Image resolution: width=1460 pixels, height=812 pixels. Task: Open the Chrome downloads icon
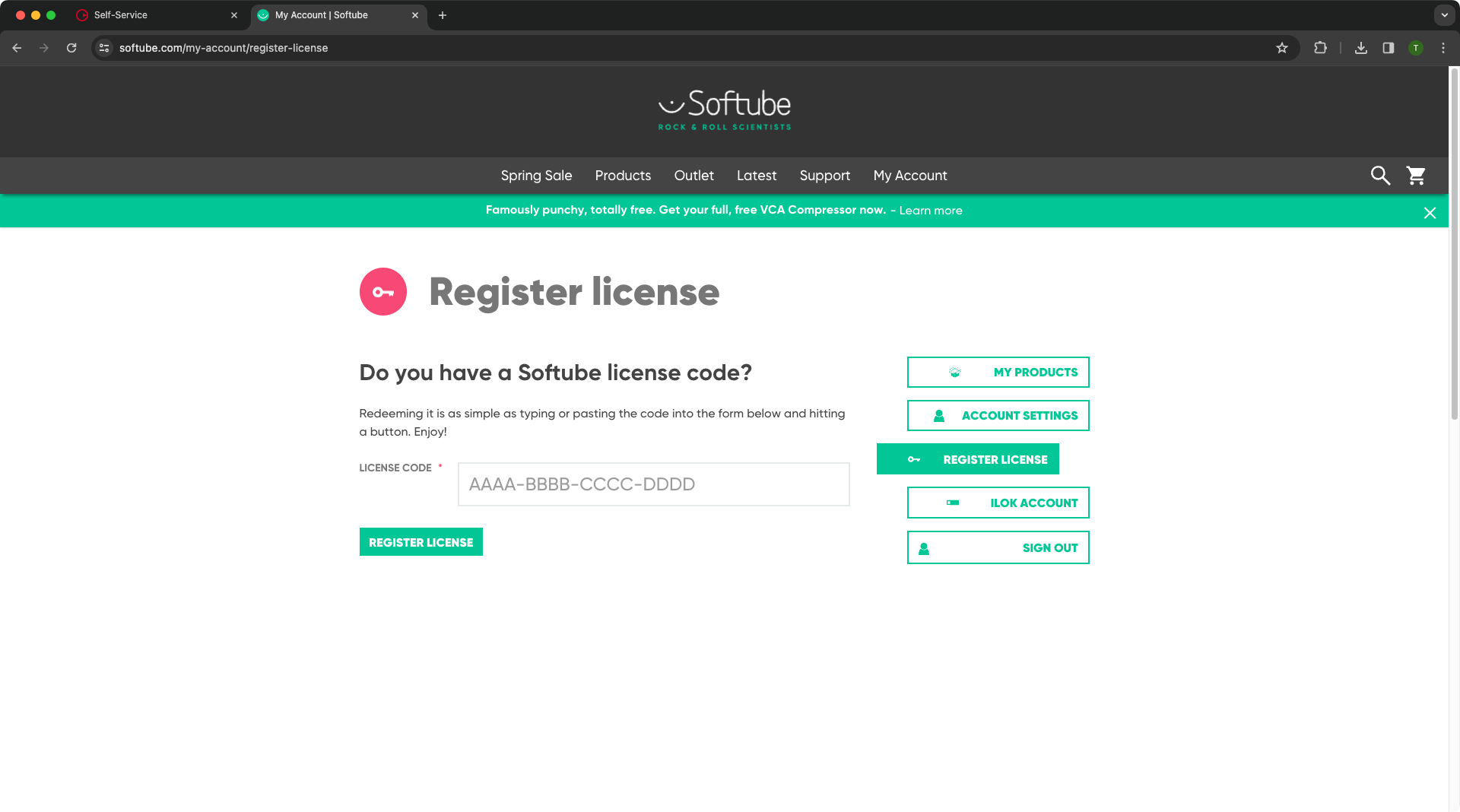pos(1361,48)
